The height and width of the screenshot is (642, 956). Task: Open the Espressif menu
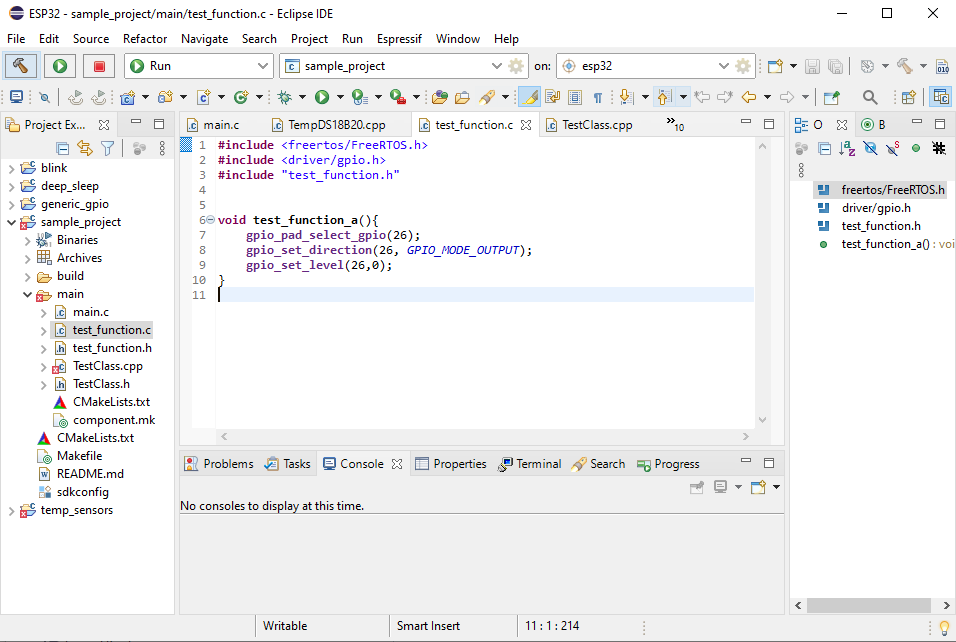point(399,39)
